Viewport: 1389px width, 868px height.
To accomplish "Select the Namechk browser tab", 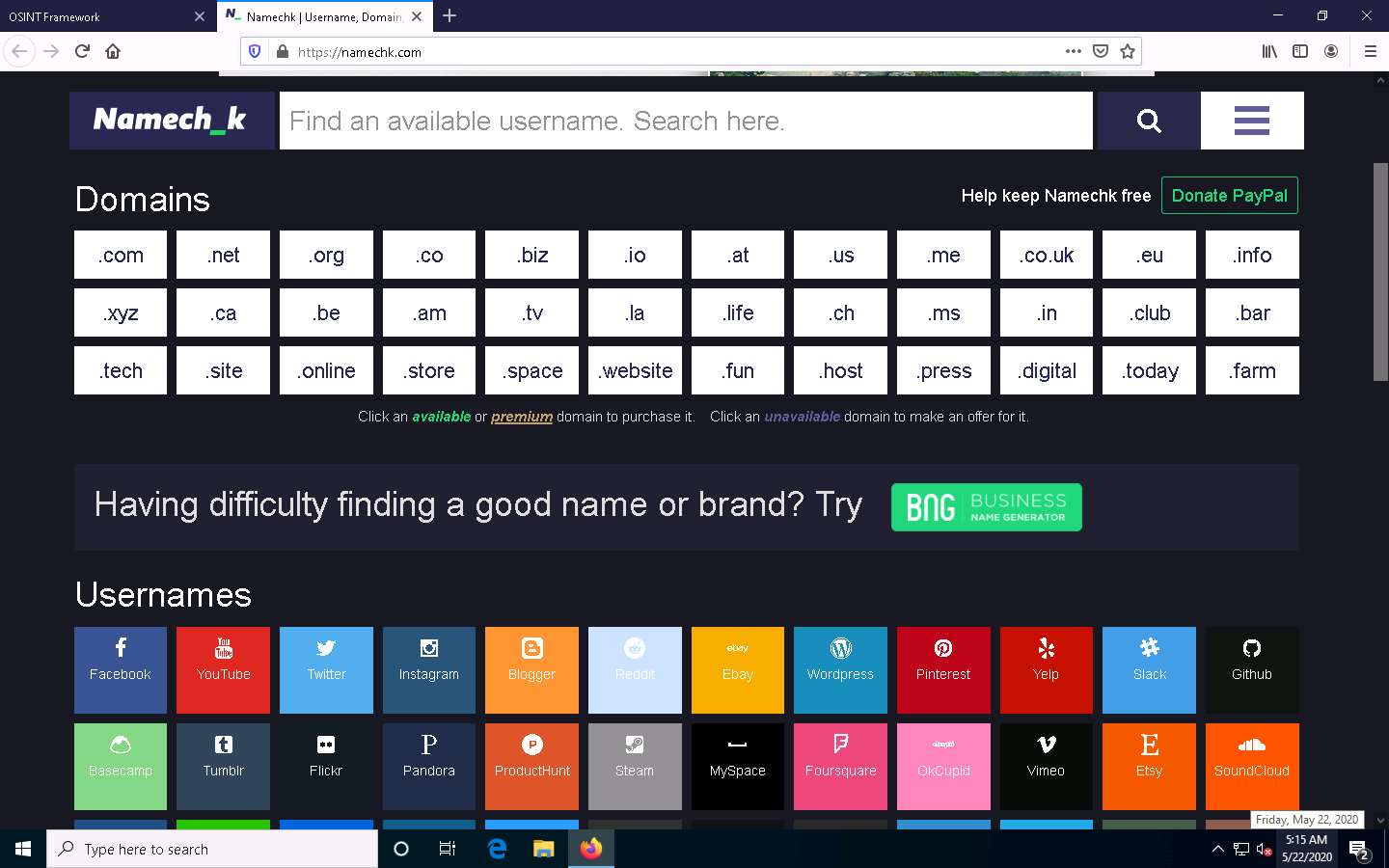I will click(323, 16).
